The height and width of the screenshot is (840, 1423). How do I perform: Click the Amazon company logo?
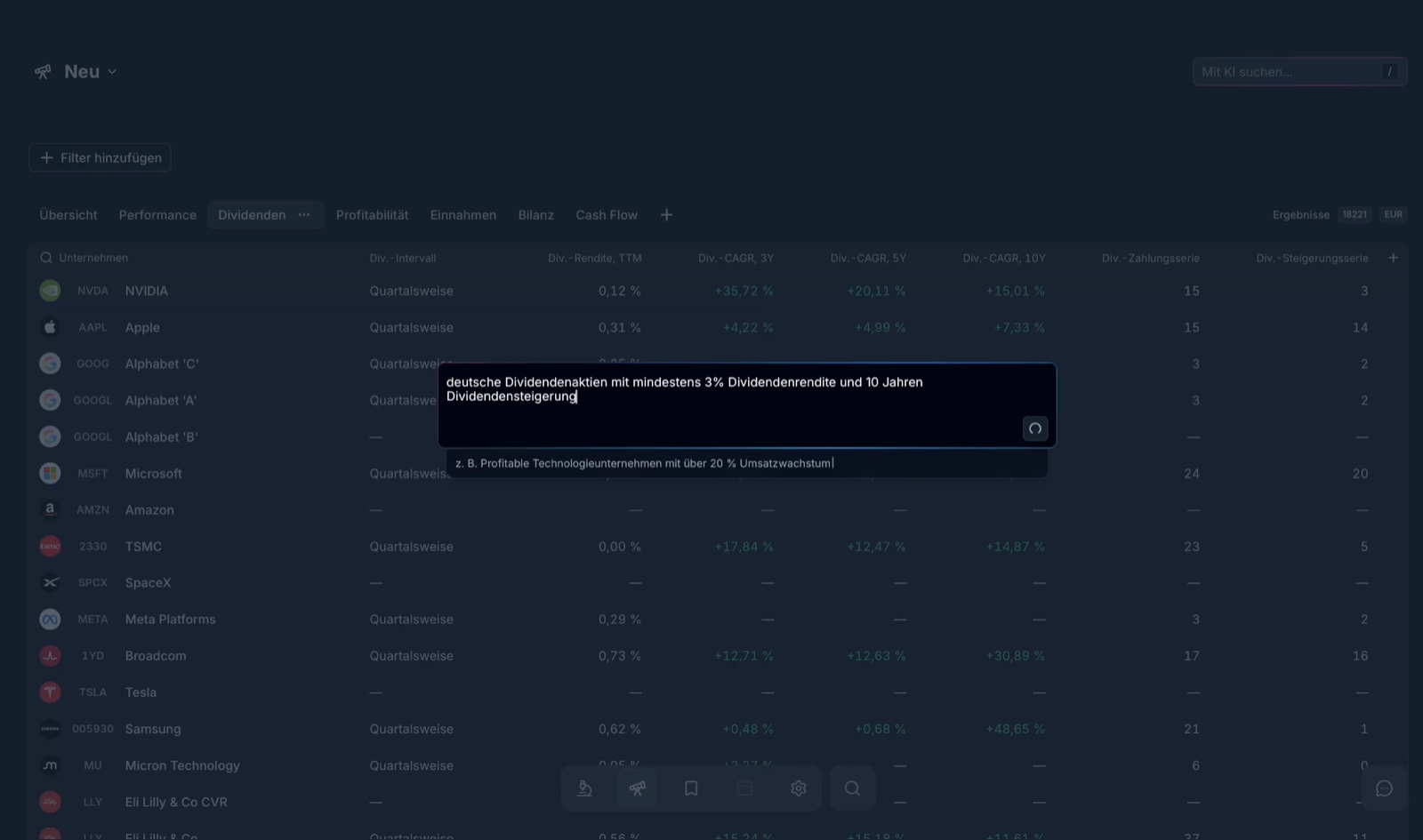(x=50, y=510)
